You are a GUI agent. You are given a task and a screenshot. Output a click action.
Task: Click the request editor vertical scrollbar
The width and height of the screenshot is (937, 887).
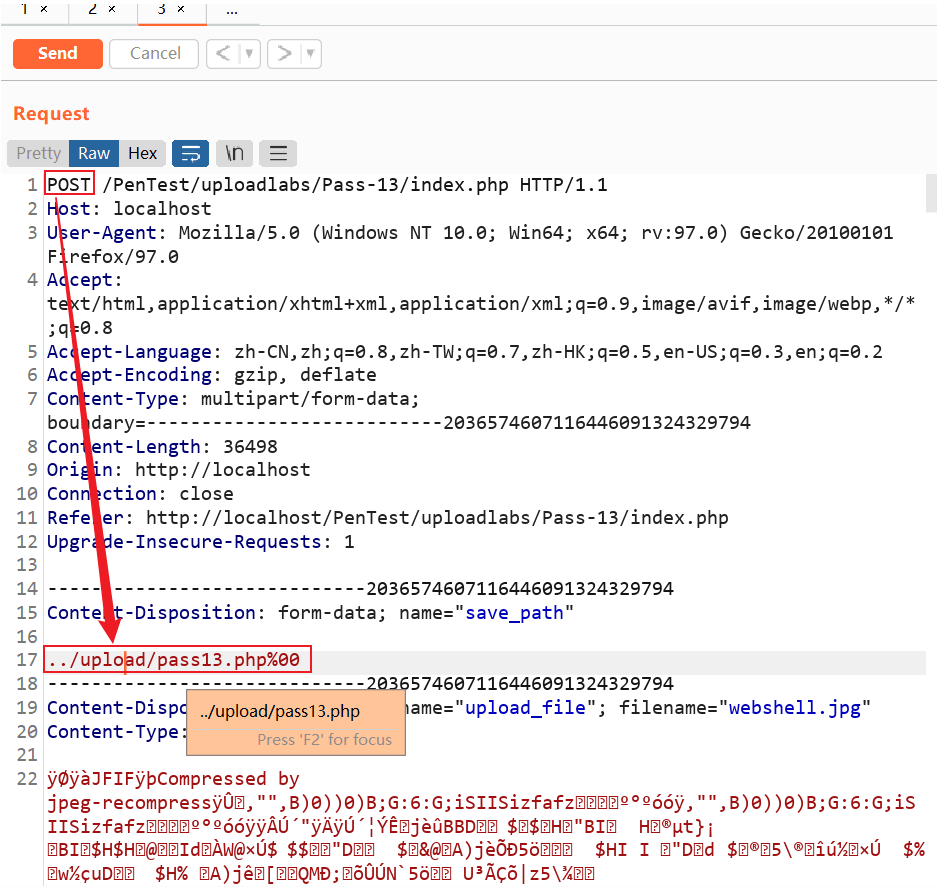[x=931, y=194]
